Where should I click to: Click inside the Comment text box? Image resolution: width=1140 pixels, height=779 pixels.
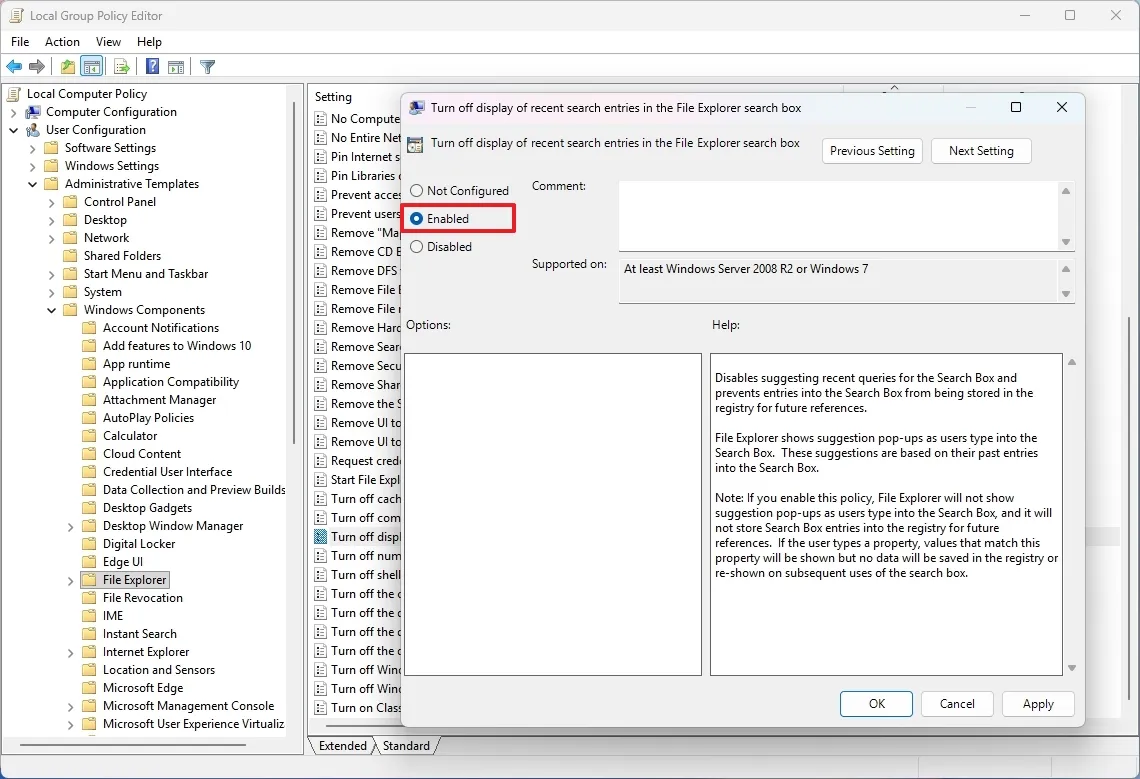837,215
